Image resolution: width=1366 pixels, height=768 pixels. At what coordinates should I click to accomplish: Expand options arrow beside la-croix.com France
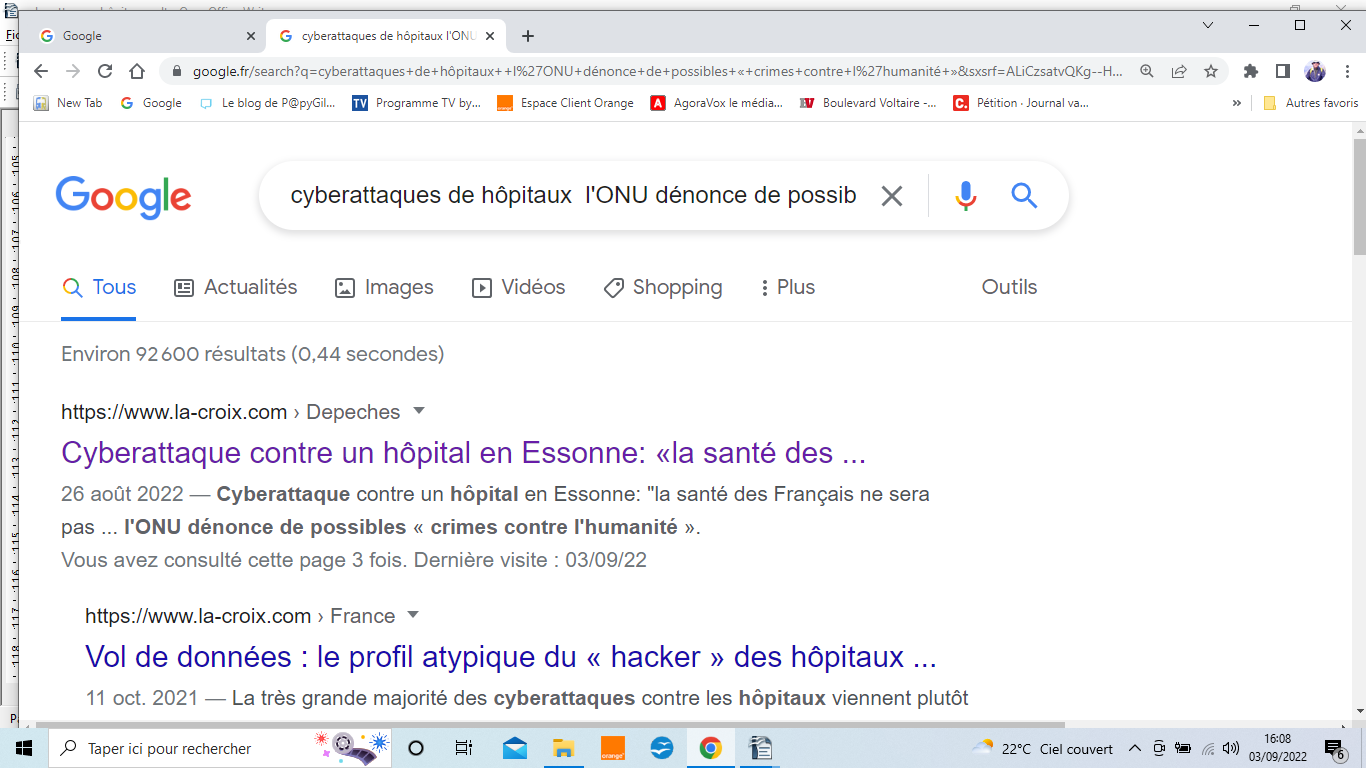(414, 615)
